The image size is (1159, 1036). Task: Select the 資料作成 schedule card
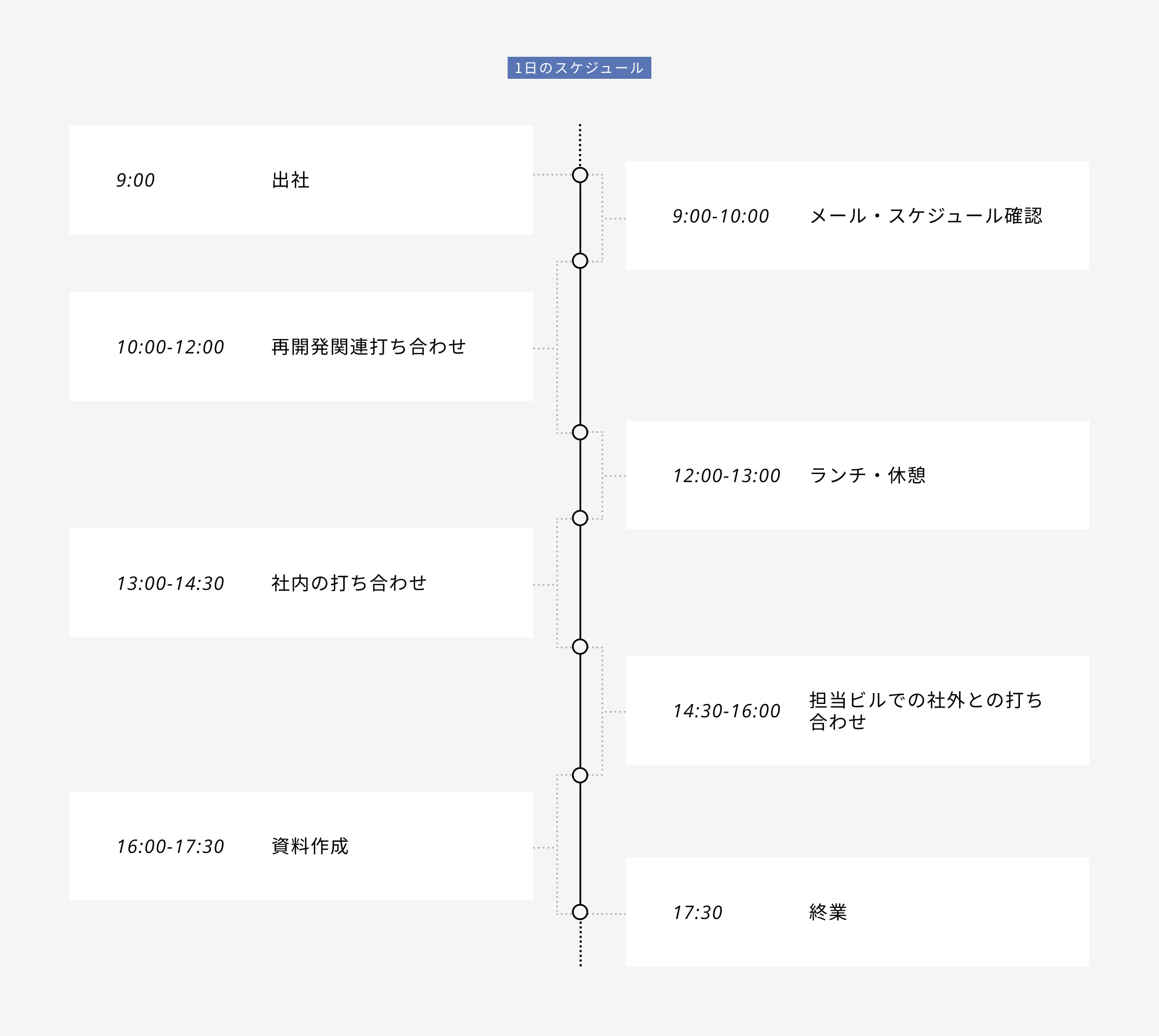301,846
